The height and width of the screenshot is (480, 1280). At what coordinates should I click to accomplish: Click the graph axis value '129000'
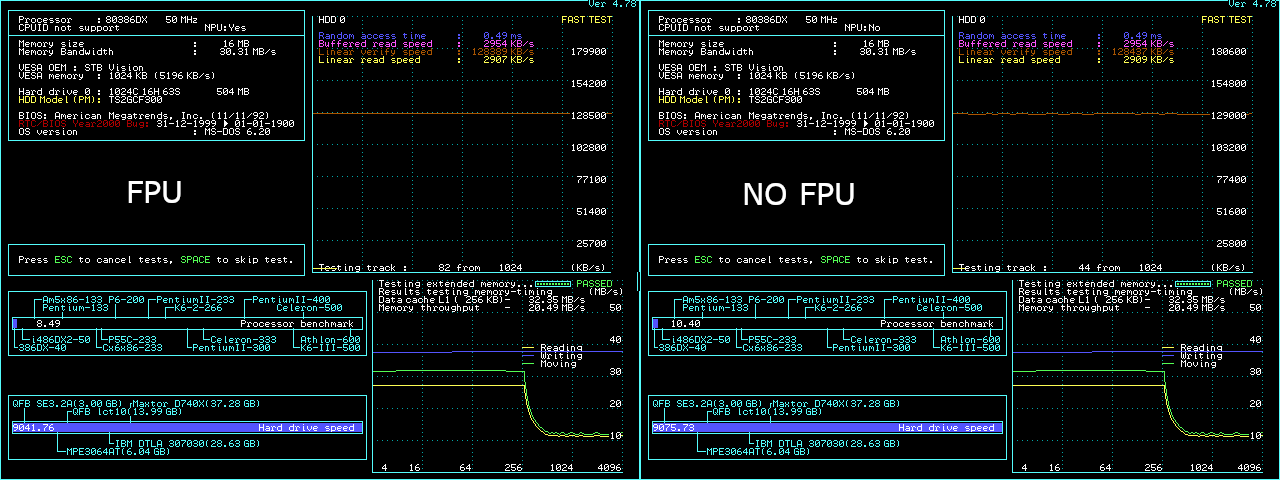[1229, 116]
